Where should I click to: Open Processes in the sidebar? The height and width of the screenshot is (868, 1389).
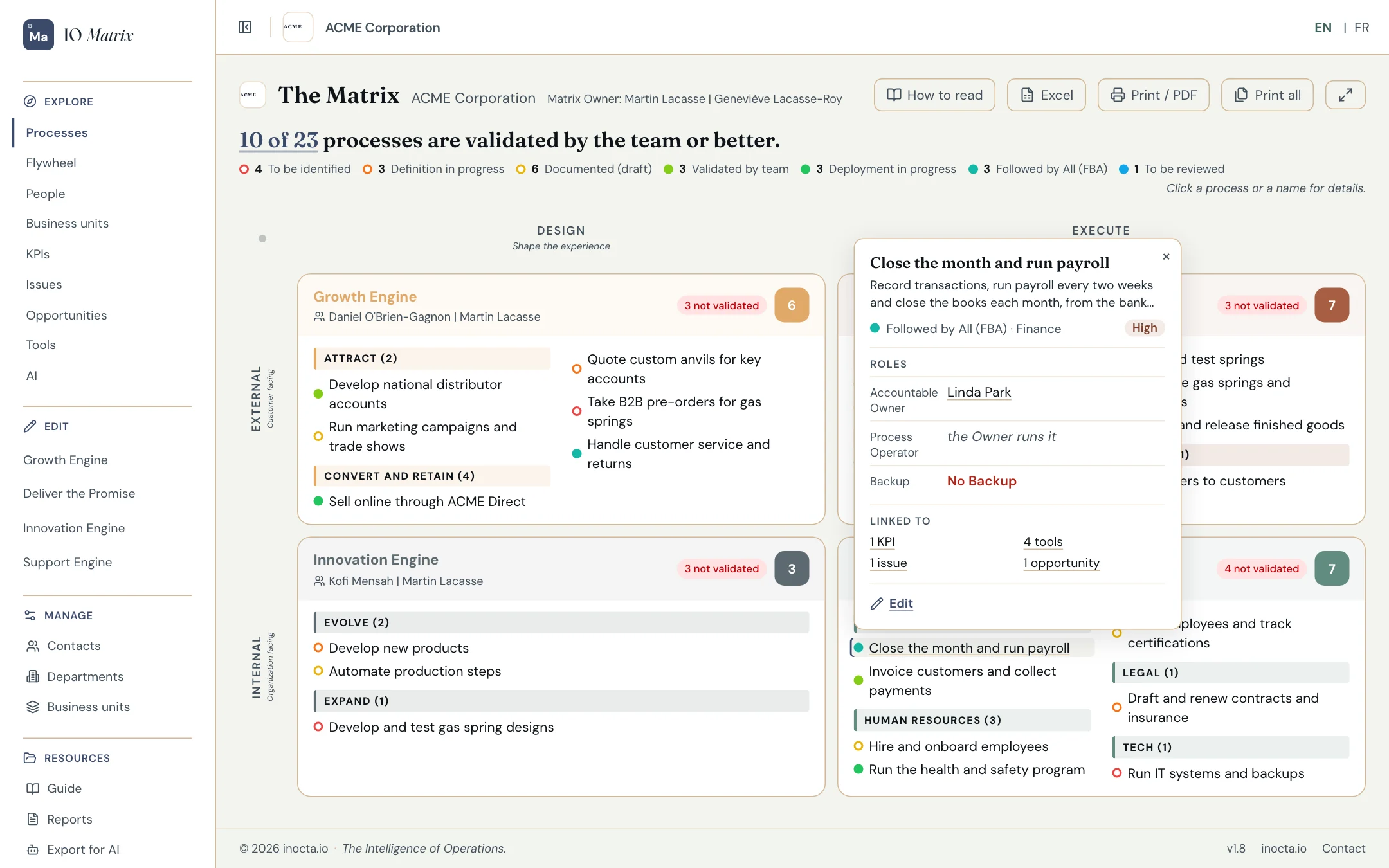click(57, 132)
